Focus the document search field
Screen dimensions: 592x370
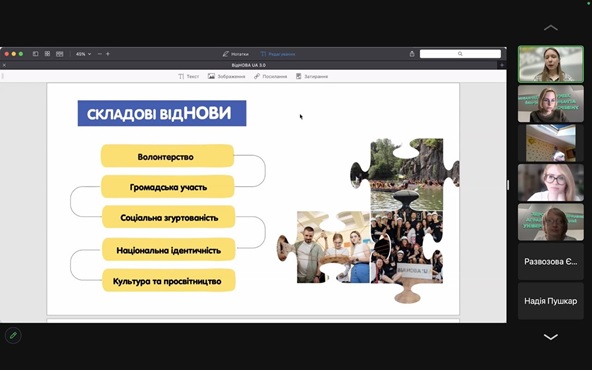460,54
